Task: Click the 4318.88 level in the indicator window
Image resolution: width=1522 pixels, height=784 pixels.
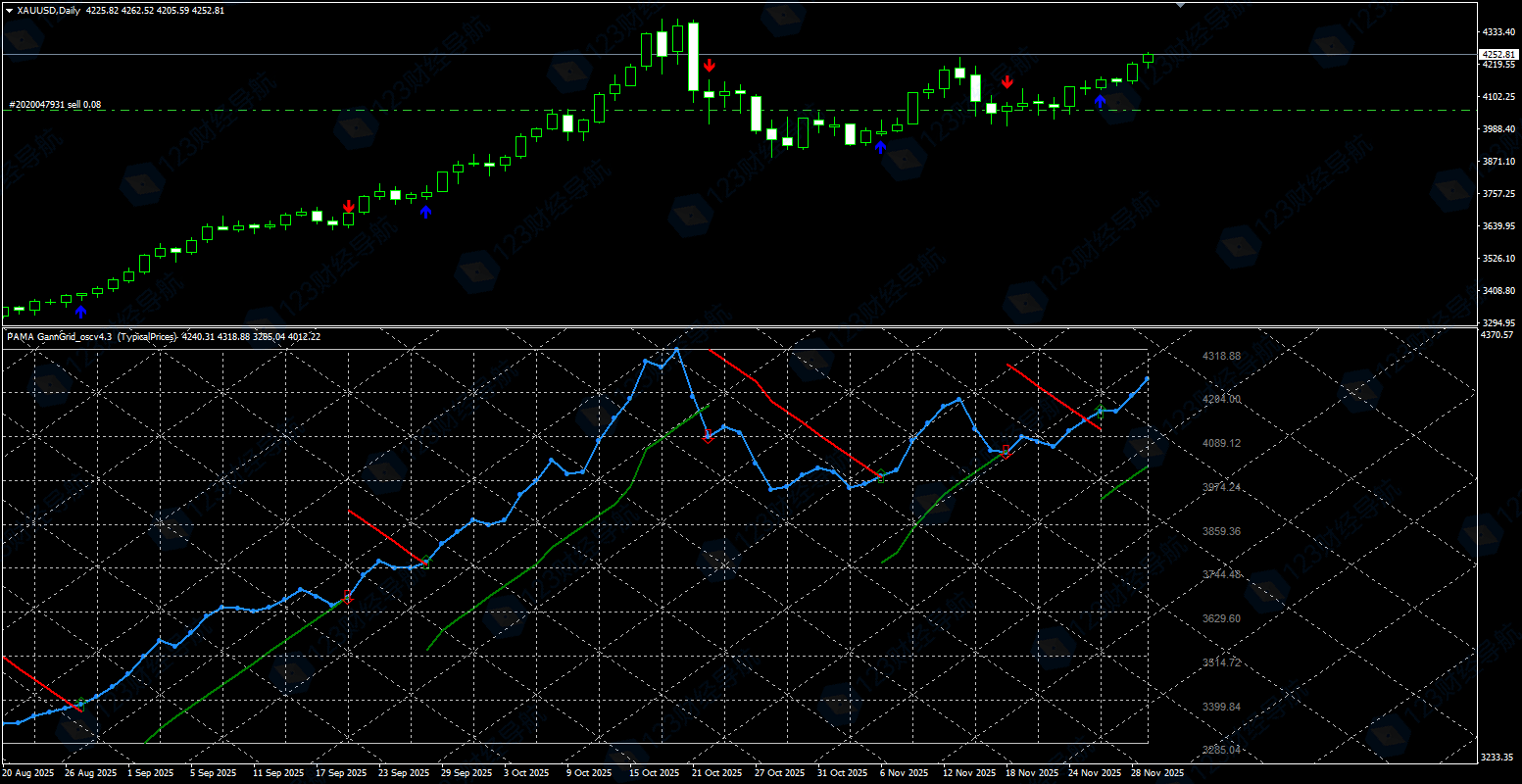Action: pyautogui.click(x=1221, y=356)
